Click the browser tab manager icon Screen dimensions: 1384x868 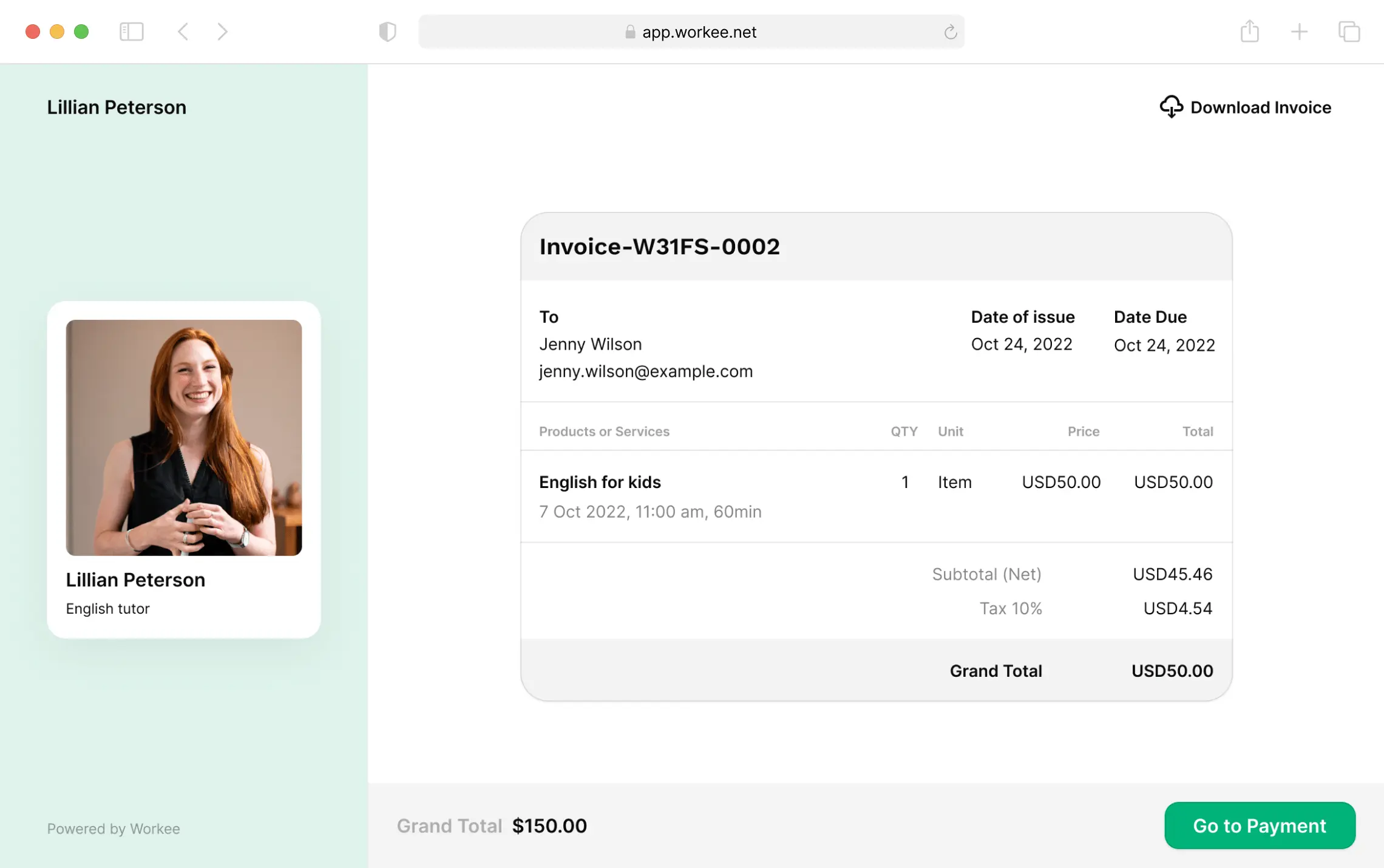1349,31
